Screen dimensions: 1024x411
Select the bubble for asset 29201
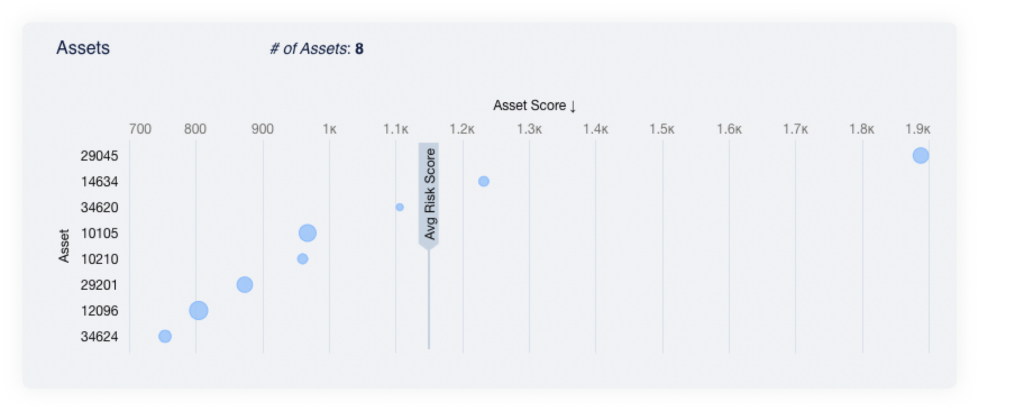[244, 285]
